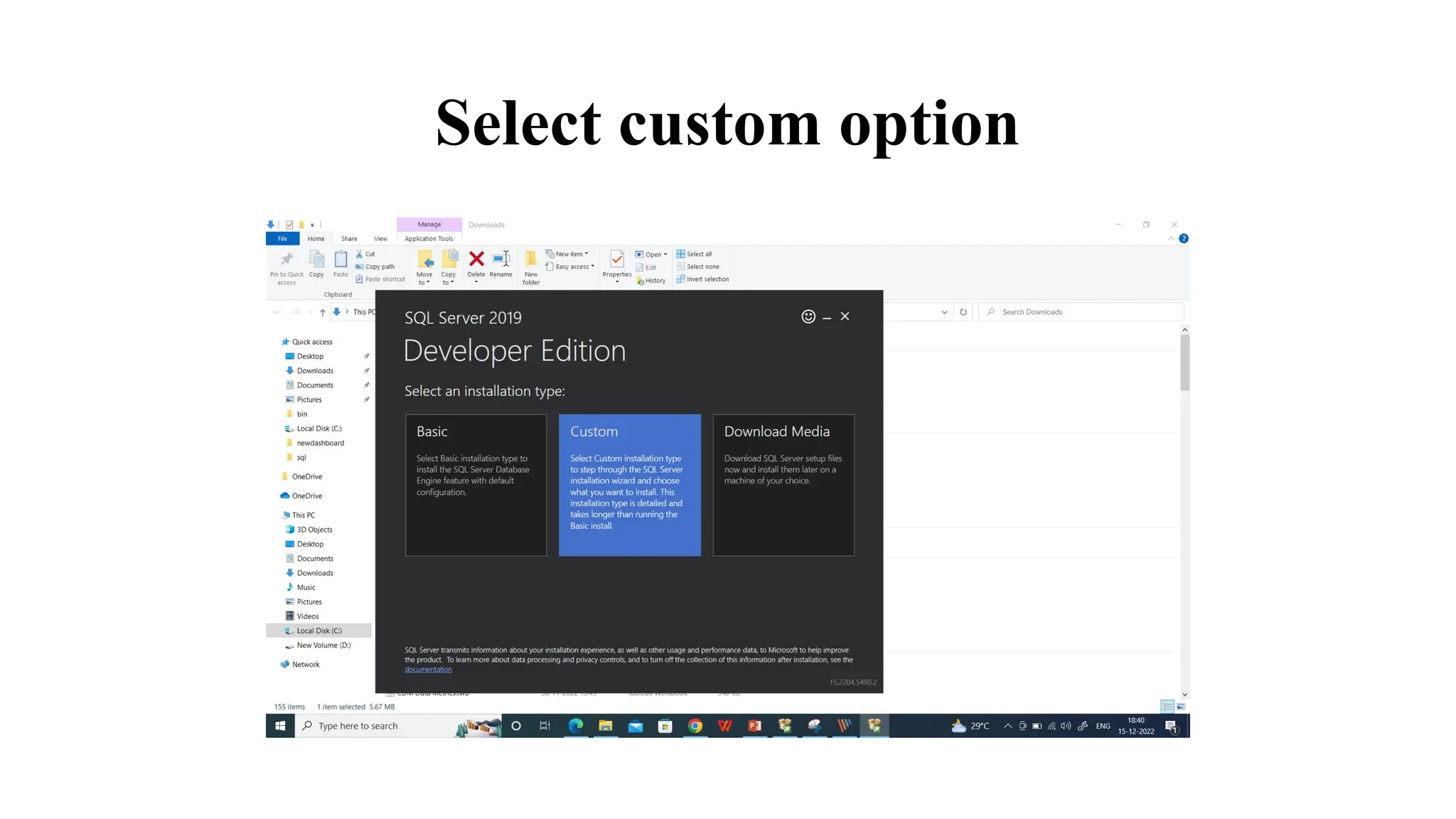Switch to Home ribbon tab
Image resolution: width=1456 pixels, height=819 pixels.
[316, 239]
